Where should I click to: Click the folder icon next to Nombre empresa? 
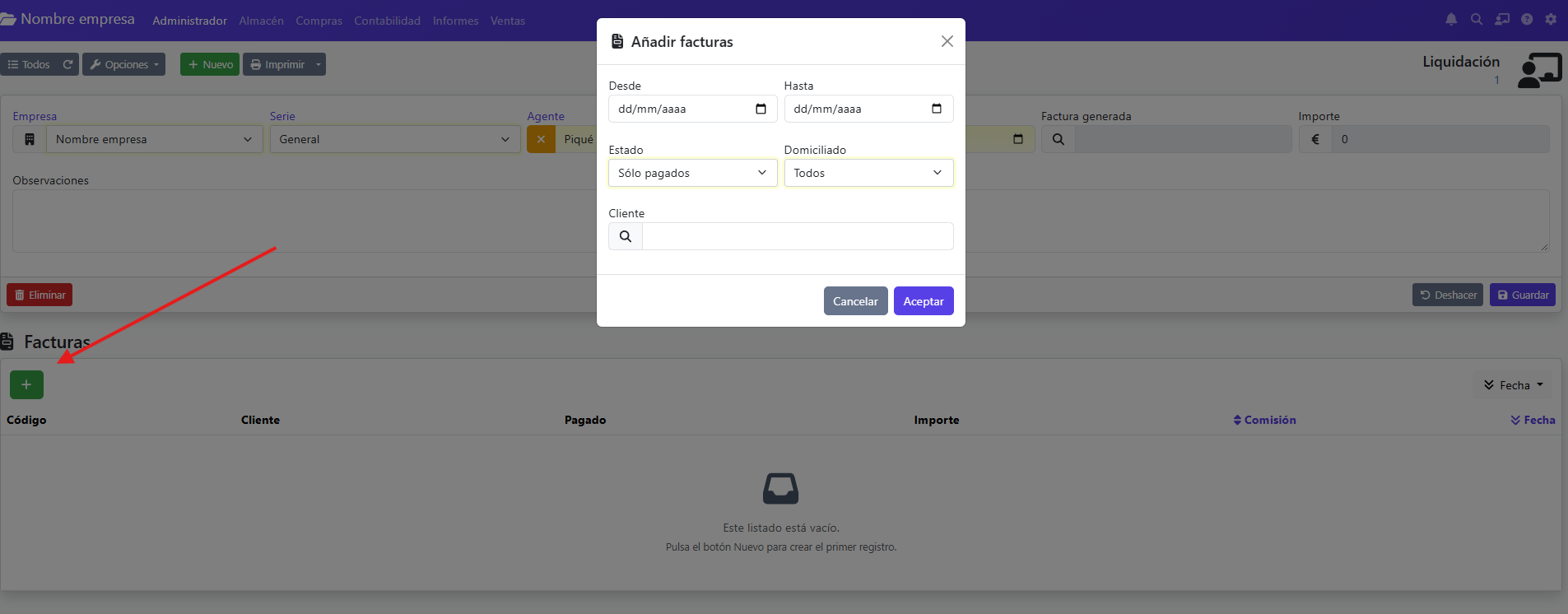(x=8, y=19)
